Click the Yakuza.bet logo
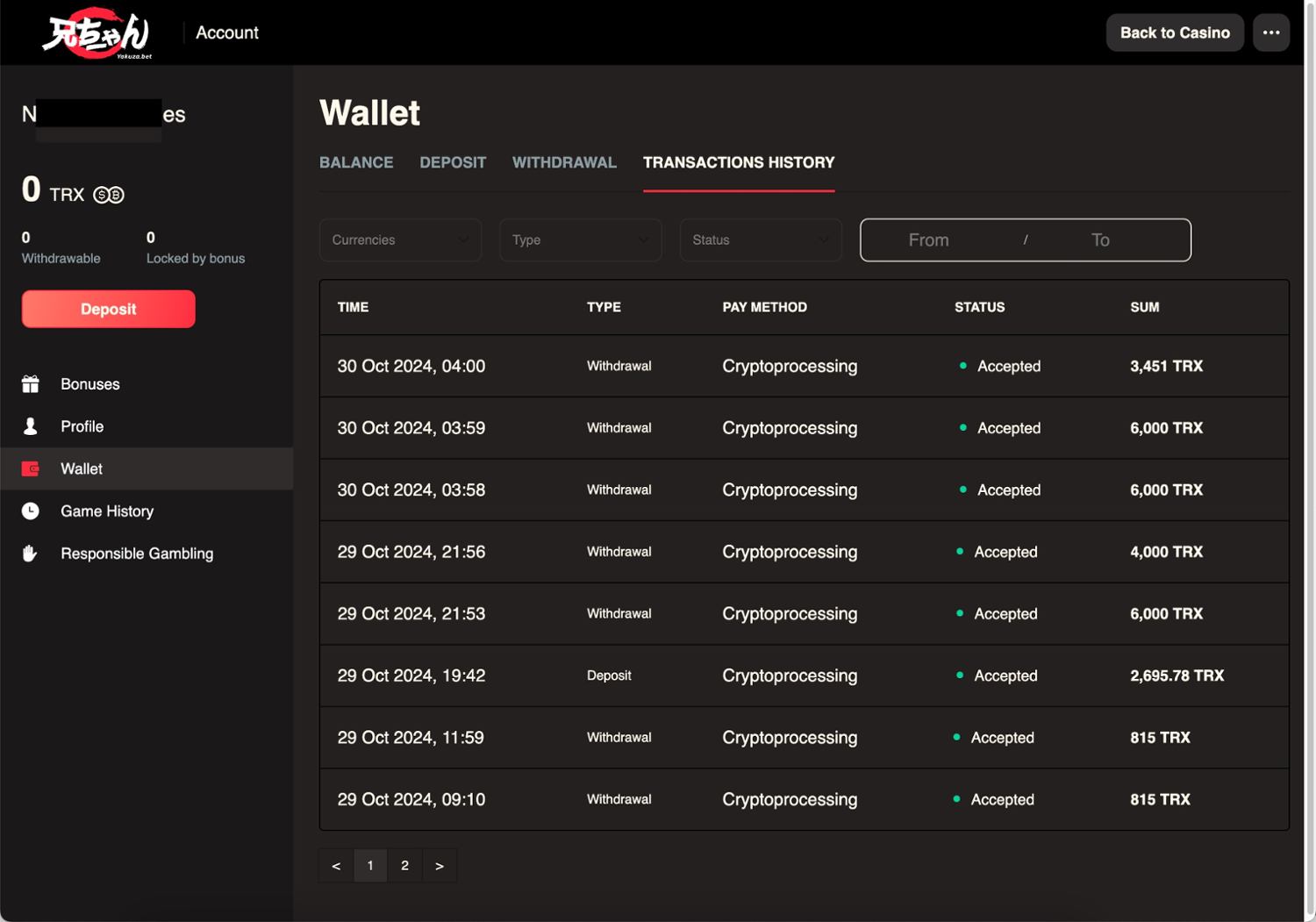The width and height of the screenshot is (1316, 922). pos(97,33)
